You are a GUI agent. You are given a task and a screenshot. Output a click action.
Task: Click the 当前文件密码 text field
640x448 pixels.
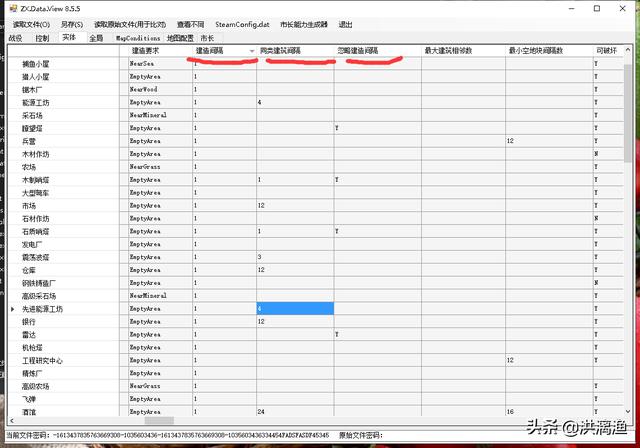200,435
